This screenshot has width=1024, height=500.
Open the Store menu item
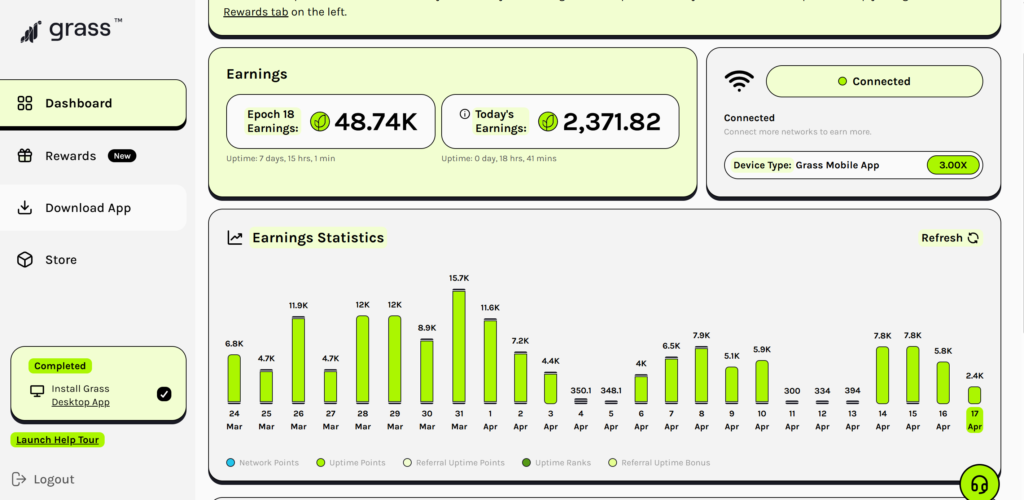coord(93,260)
